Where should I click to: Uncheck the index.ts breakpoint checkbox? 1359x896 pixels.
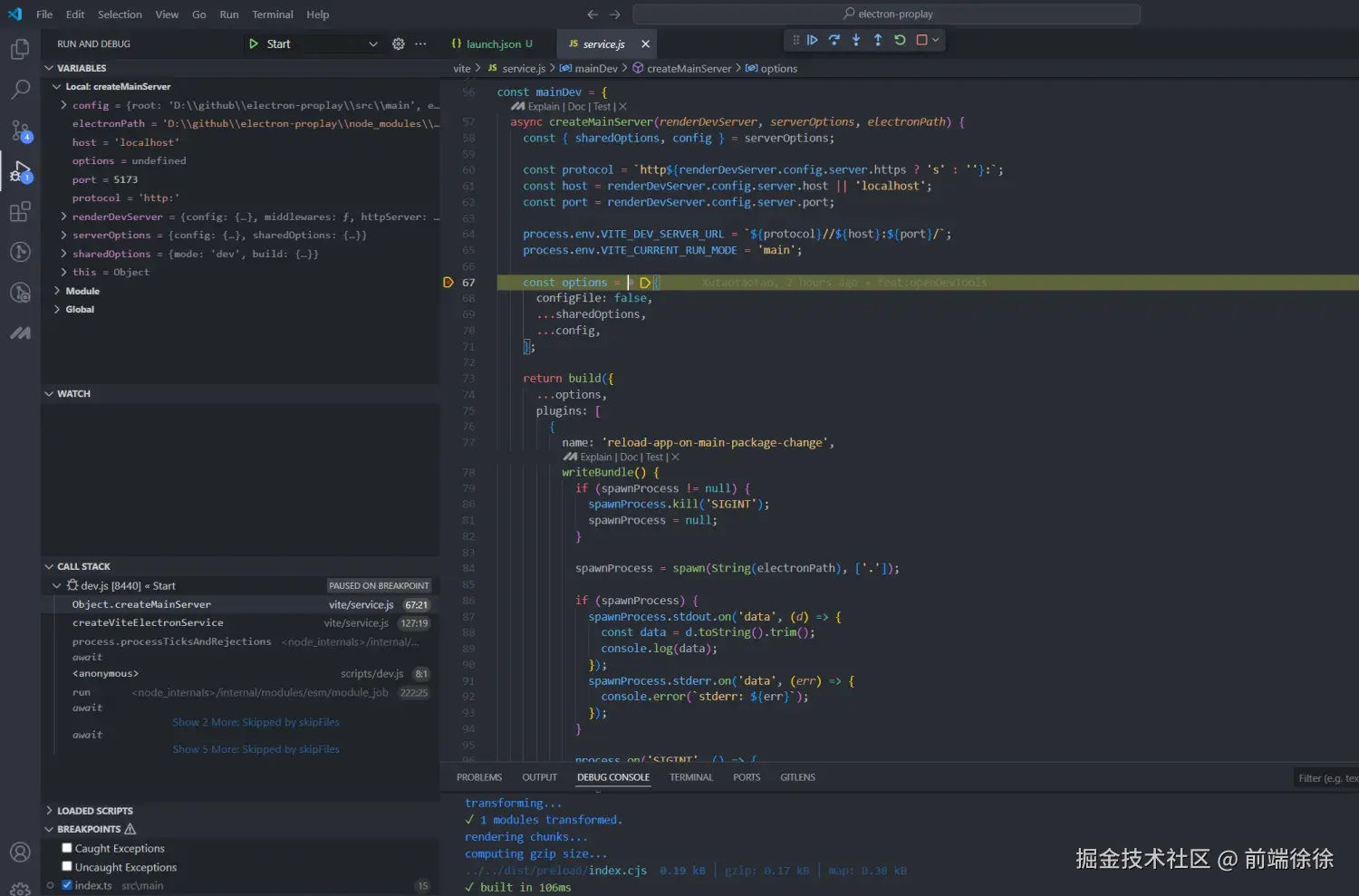point(67,885)
